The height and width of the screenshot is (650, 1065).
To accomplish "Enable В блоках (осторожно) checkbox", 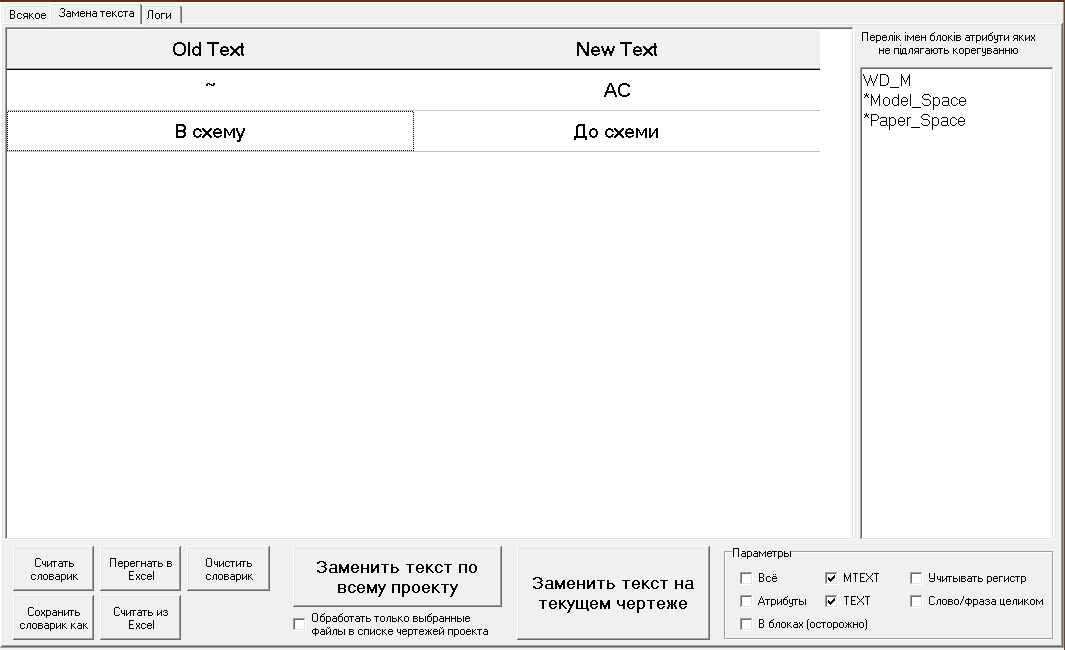I will (746, 624).
